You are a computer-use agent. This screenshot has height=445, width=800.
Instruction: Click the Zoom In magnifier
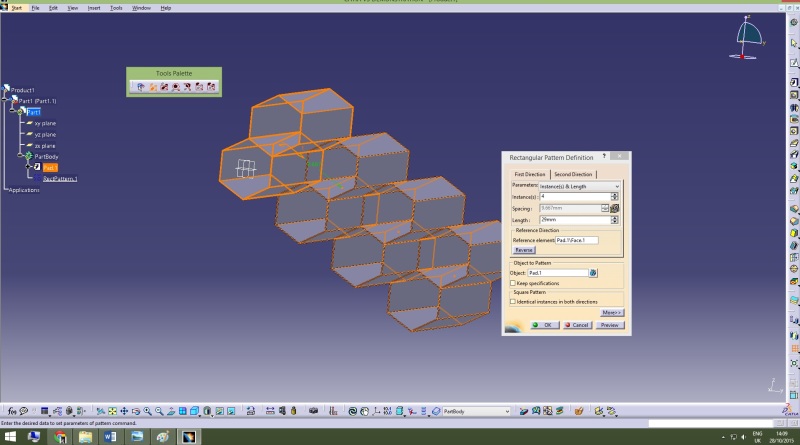147,411
